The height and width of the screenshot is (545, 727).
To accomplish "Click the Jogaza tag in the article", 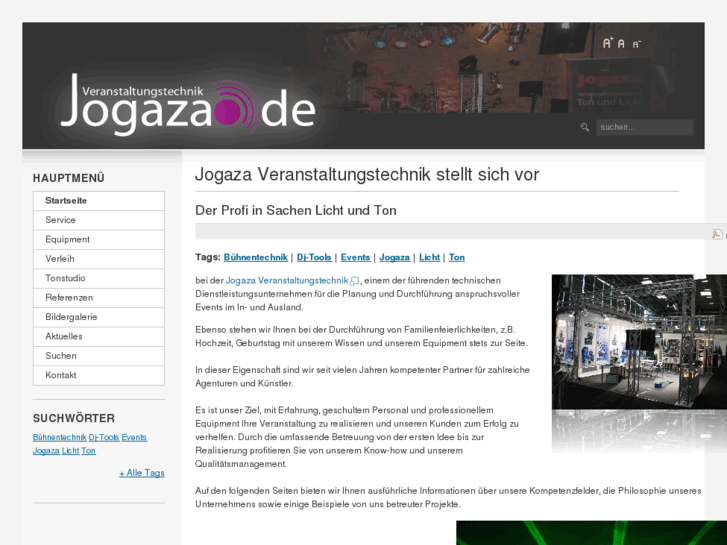I will [x=395, y=257].
